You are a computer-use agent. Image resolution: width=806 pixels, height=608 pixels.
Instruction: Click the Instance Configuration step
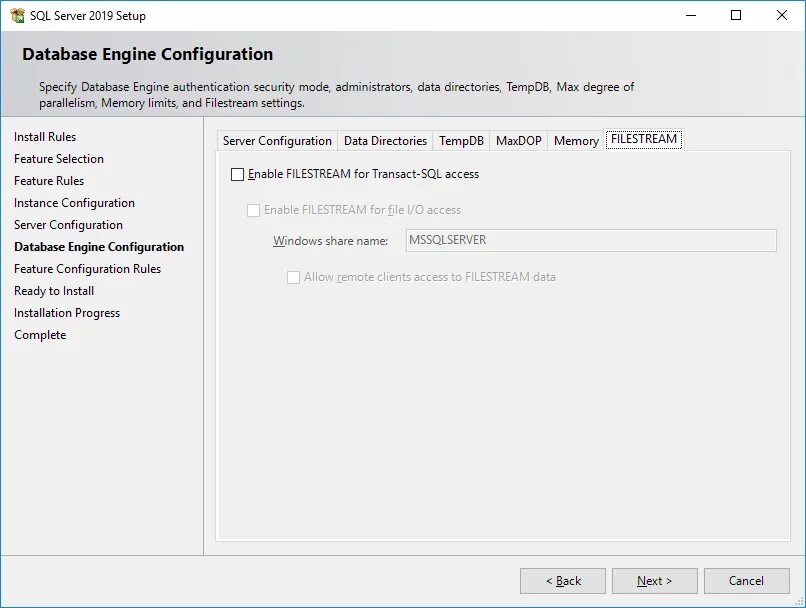coord(75,203)
